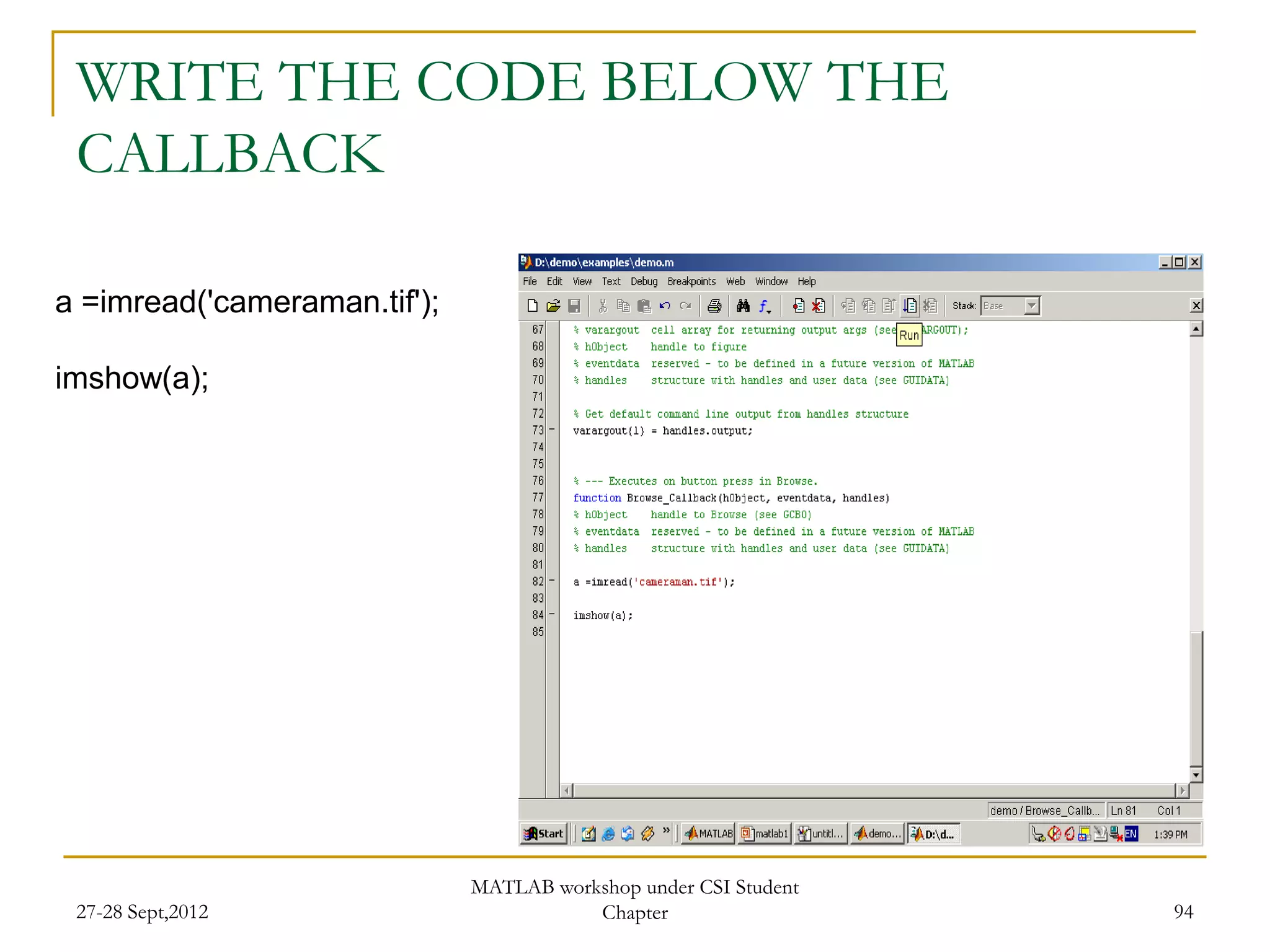The image size is (1270, 952).
Task: Click the New file toolbar icon
Action: pos(532,306)
